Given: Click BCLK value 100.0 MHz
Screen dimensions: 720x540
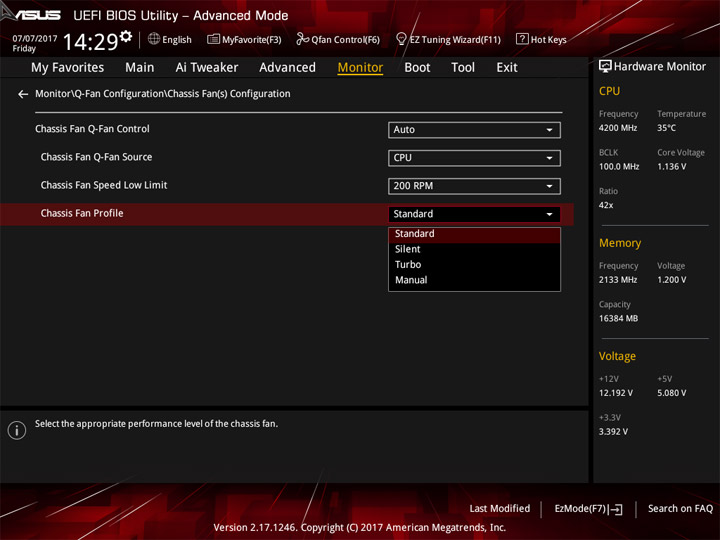Looking at the screenshot, I should (x=619, y=167).
